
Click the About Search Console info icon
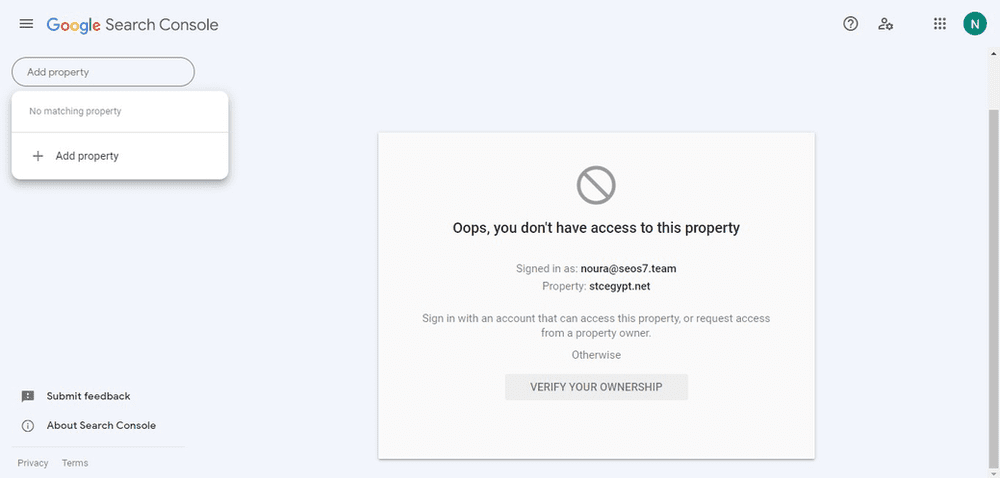coord(27,426)
